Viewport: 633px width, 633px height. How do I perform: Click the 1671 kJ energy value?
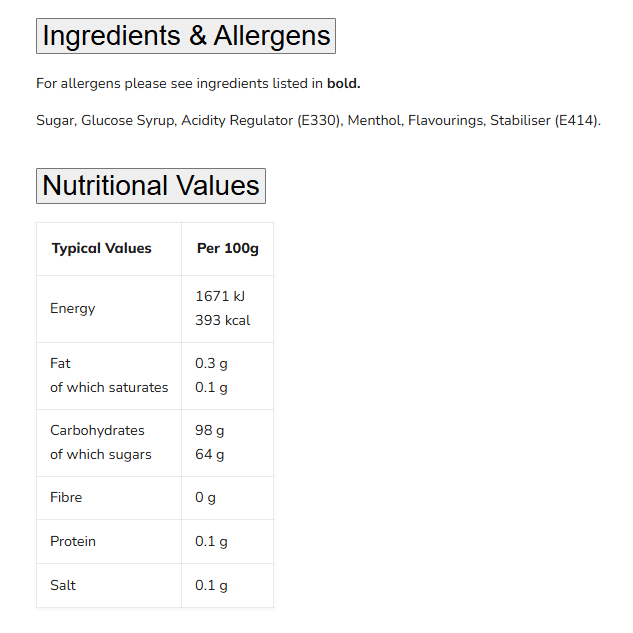220,296
